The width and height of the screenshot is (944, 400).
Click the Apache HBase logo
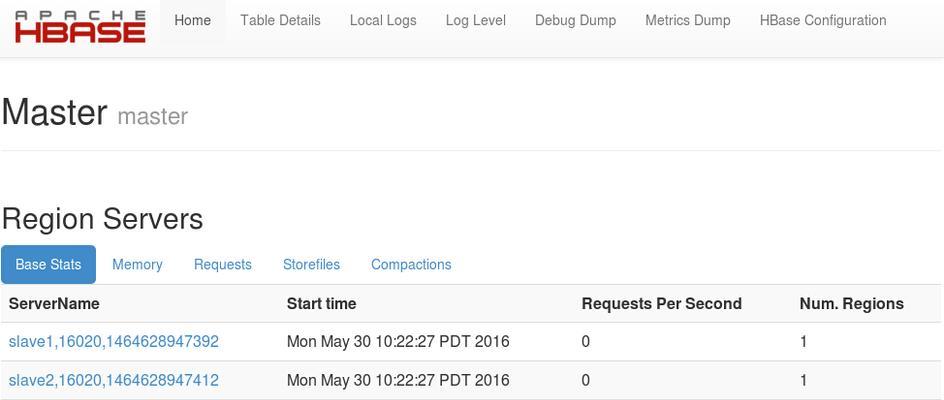tap(80, 27)
